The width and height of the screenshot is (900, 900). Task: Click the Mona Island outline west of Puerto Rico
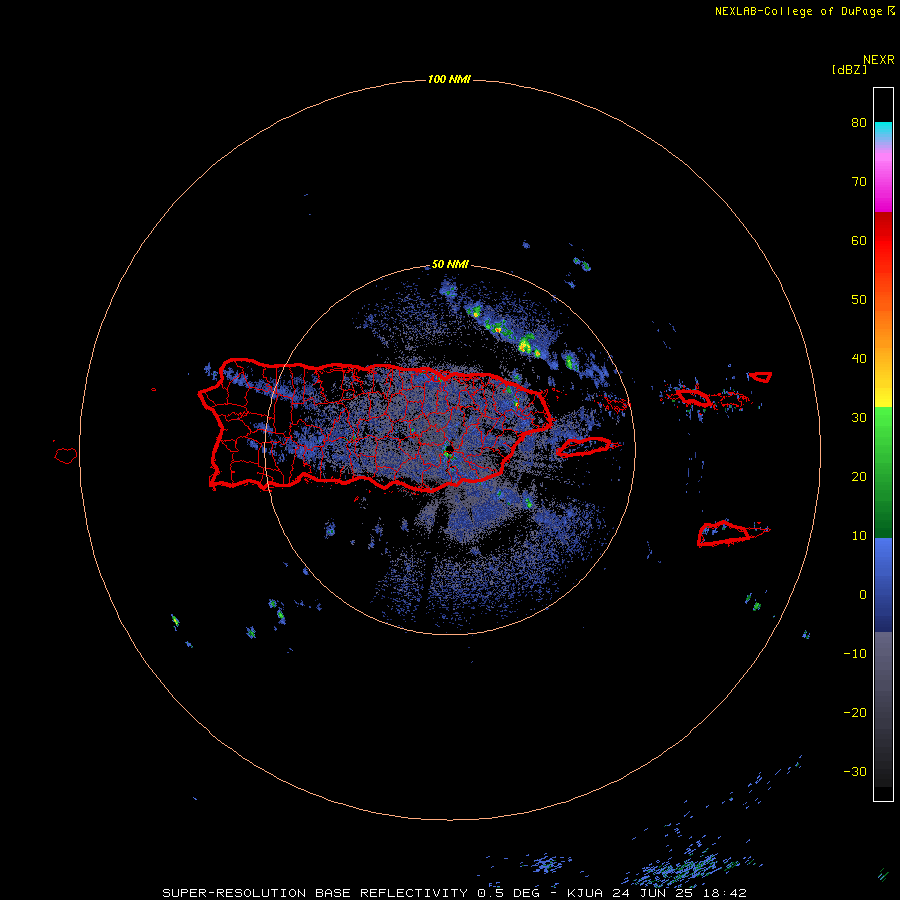(66, 455)
